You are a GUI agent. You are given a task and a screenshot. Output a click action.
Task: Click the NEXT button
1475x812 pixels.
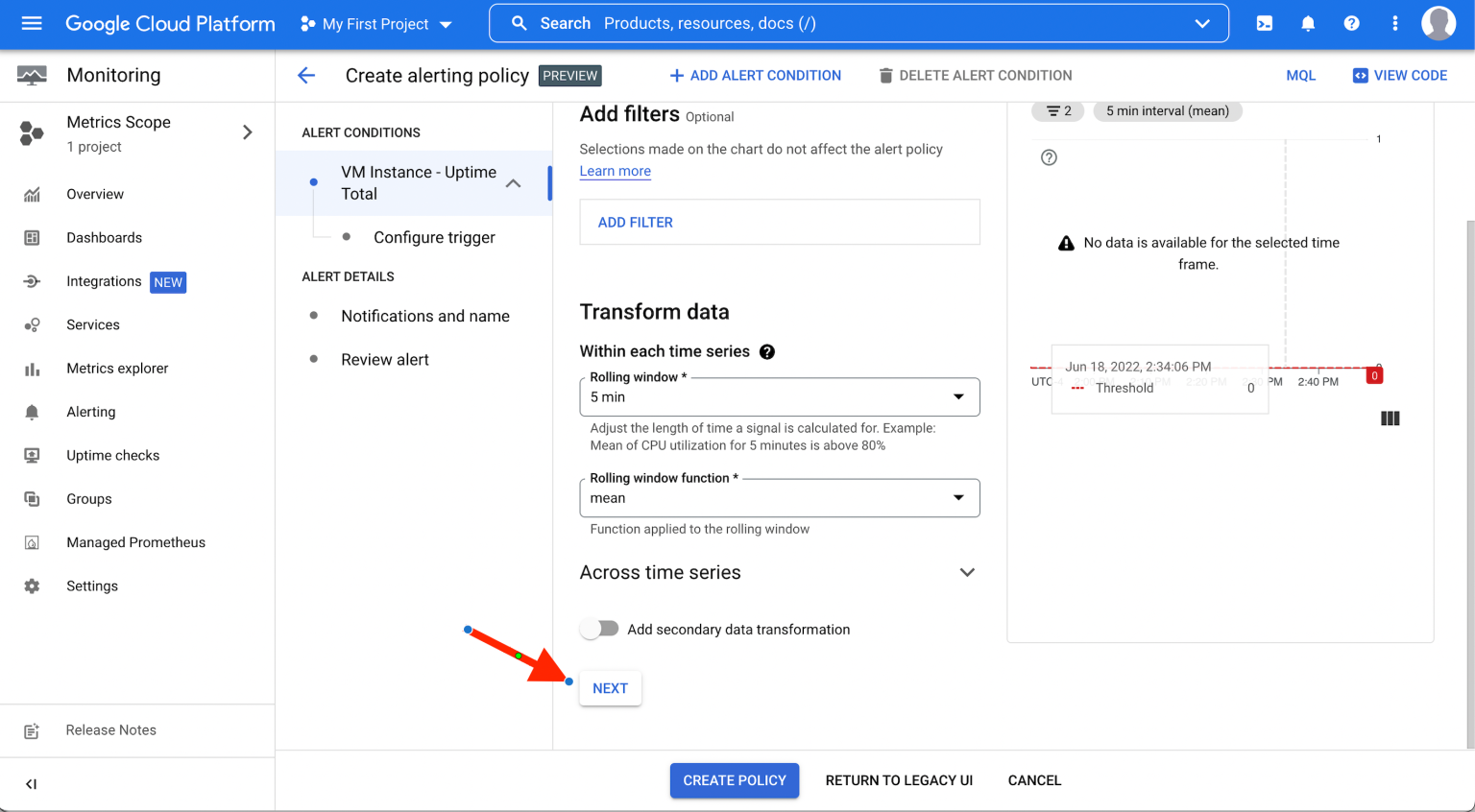[610, 688]
